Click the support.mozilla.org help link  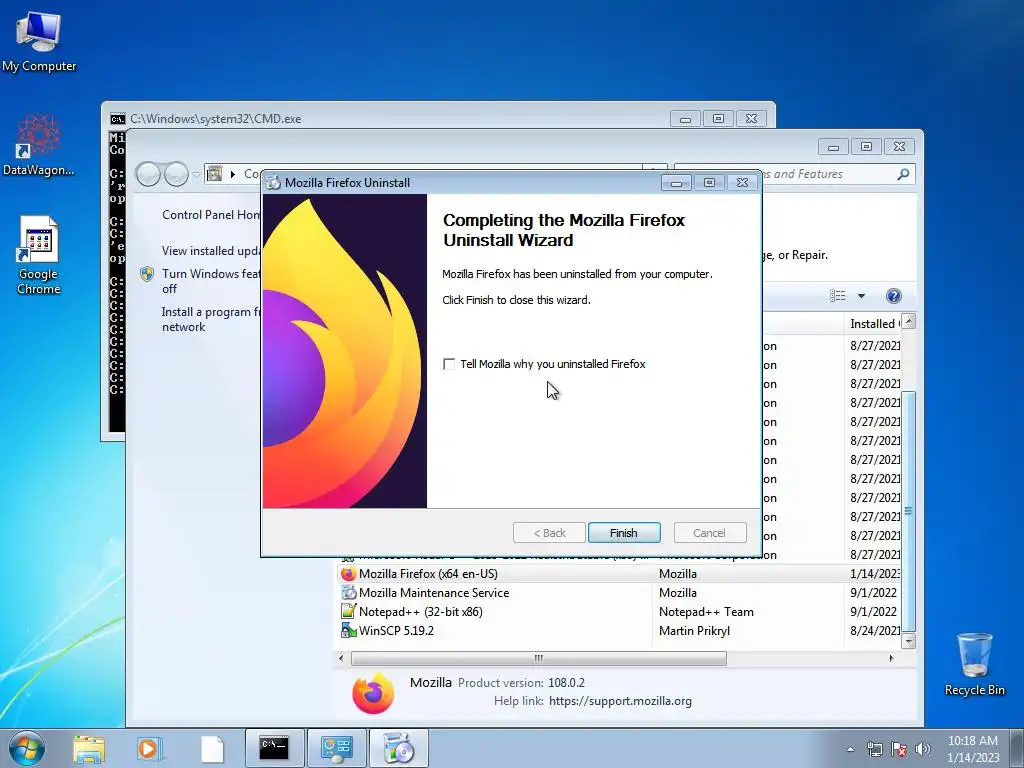pos(620,701)
